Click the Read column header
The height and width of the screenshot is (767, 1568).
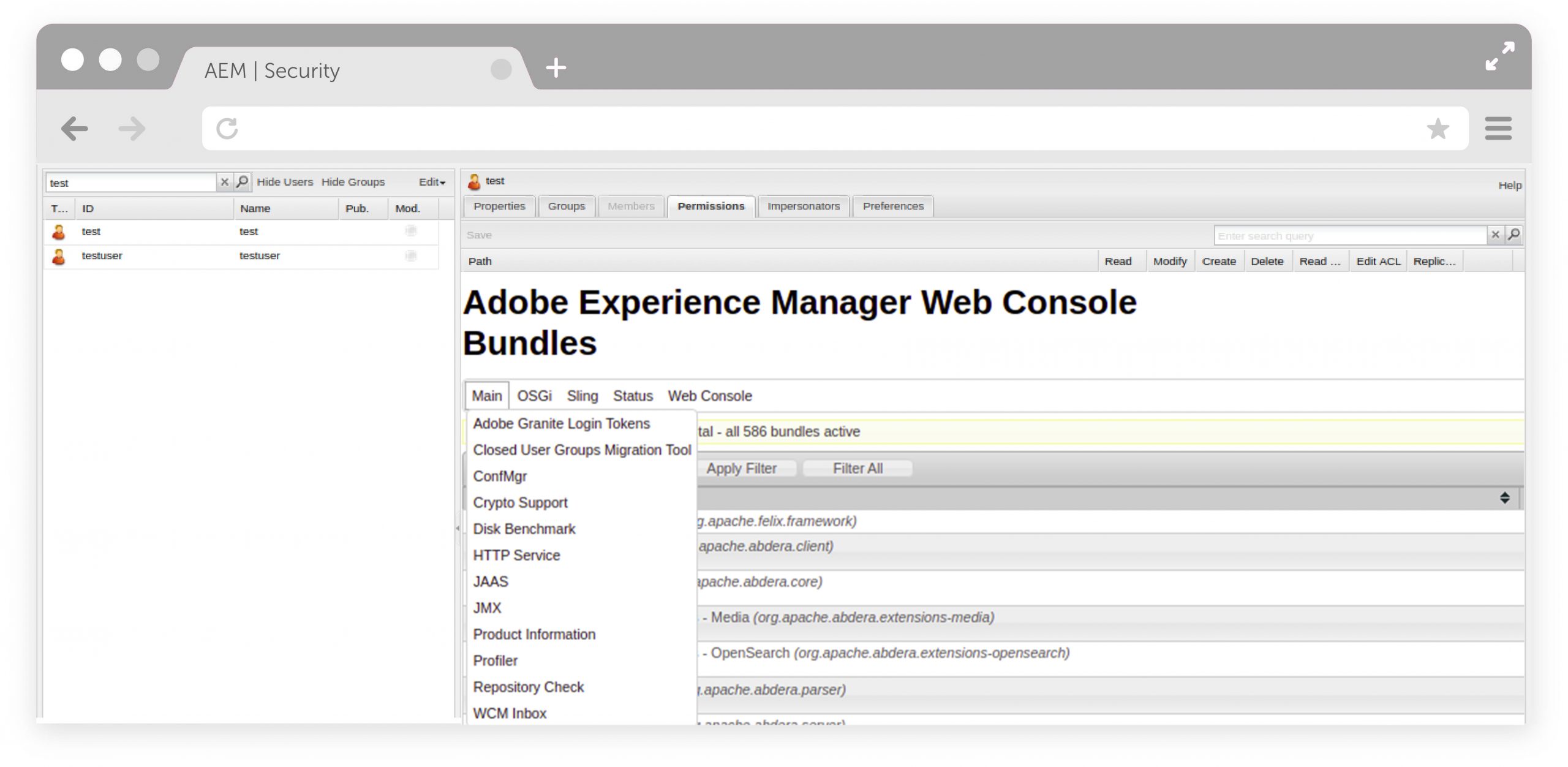[x=1121, y=262]
